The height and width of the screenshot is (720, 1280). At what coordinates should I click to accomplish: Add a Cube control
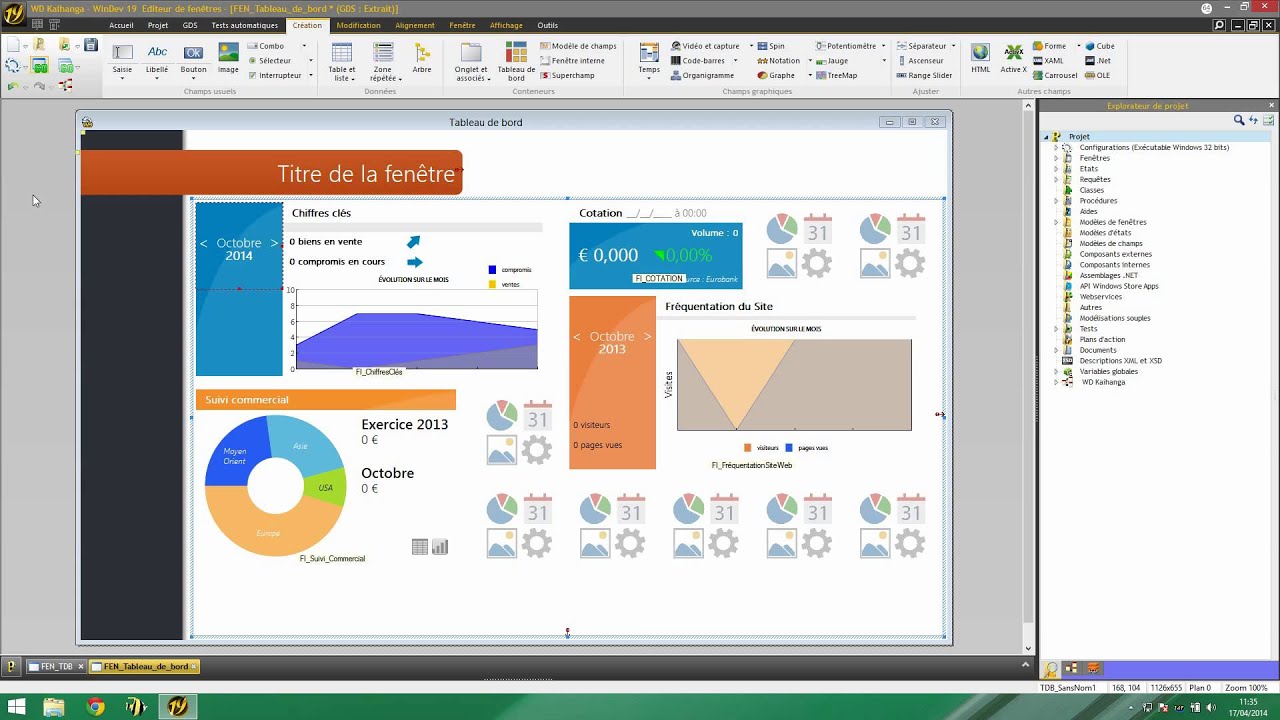coord(1100,46)
